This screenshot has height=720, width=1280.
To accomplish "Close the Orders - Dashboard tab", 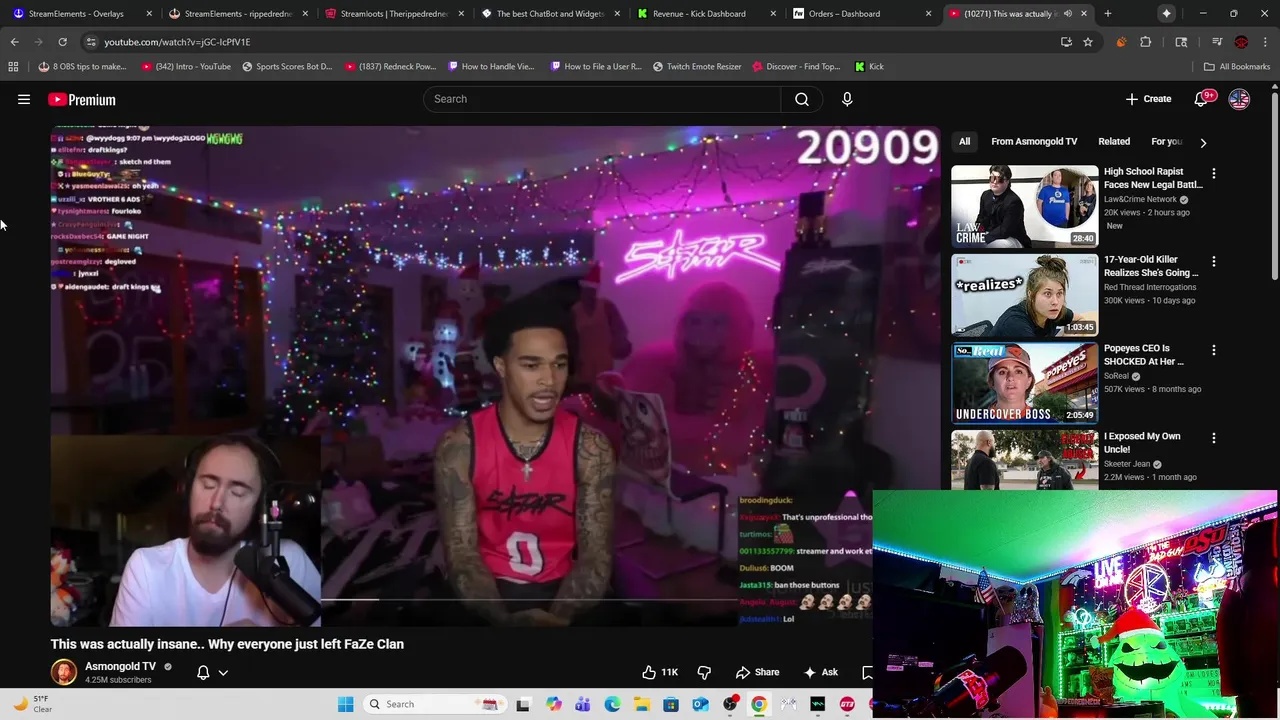I will (x=929, y=14).
